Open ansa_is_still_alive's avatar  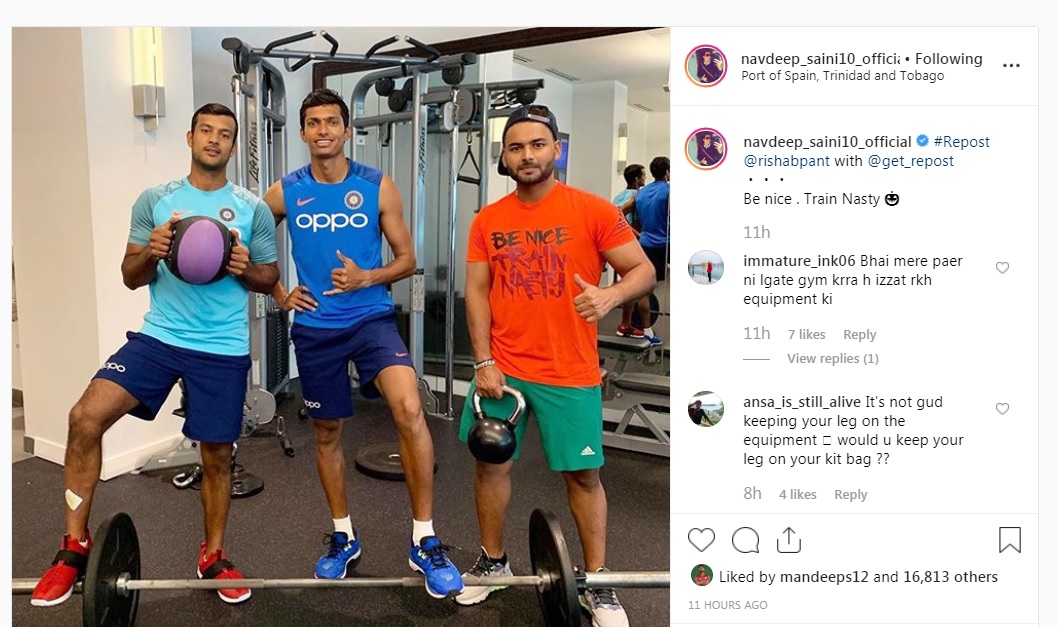pyautogui.click(x=706, y=409)
